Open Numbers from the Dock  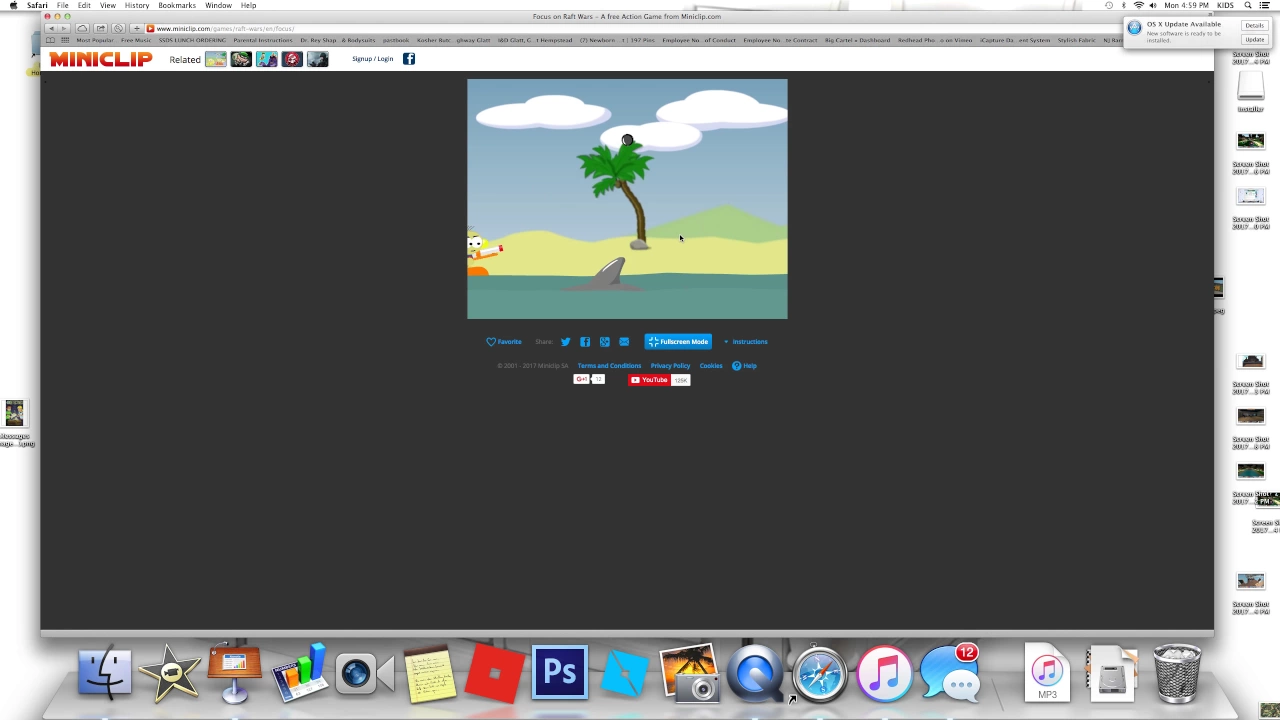pos(300,671)
